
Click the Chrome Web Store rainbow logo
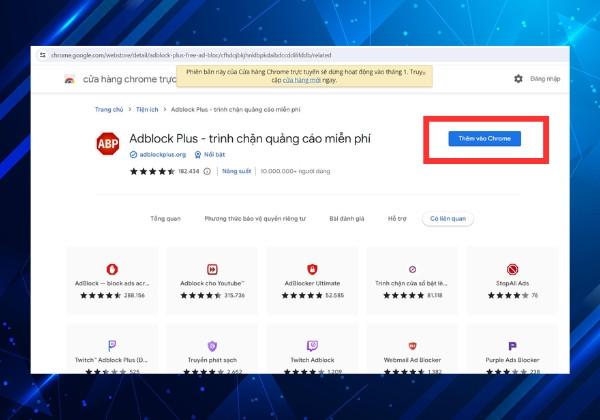pos(69,80)
